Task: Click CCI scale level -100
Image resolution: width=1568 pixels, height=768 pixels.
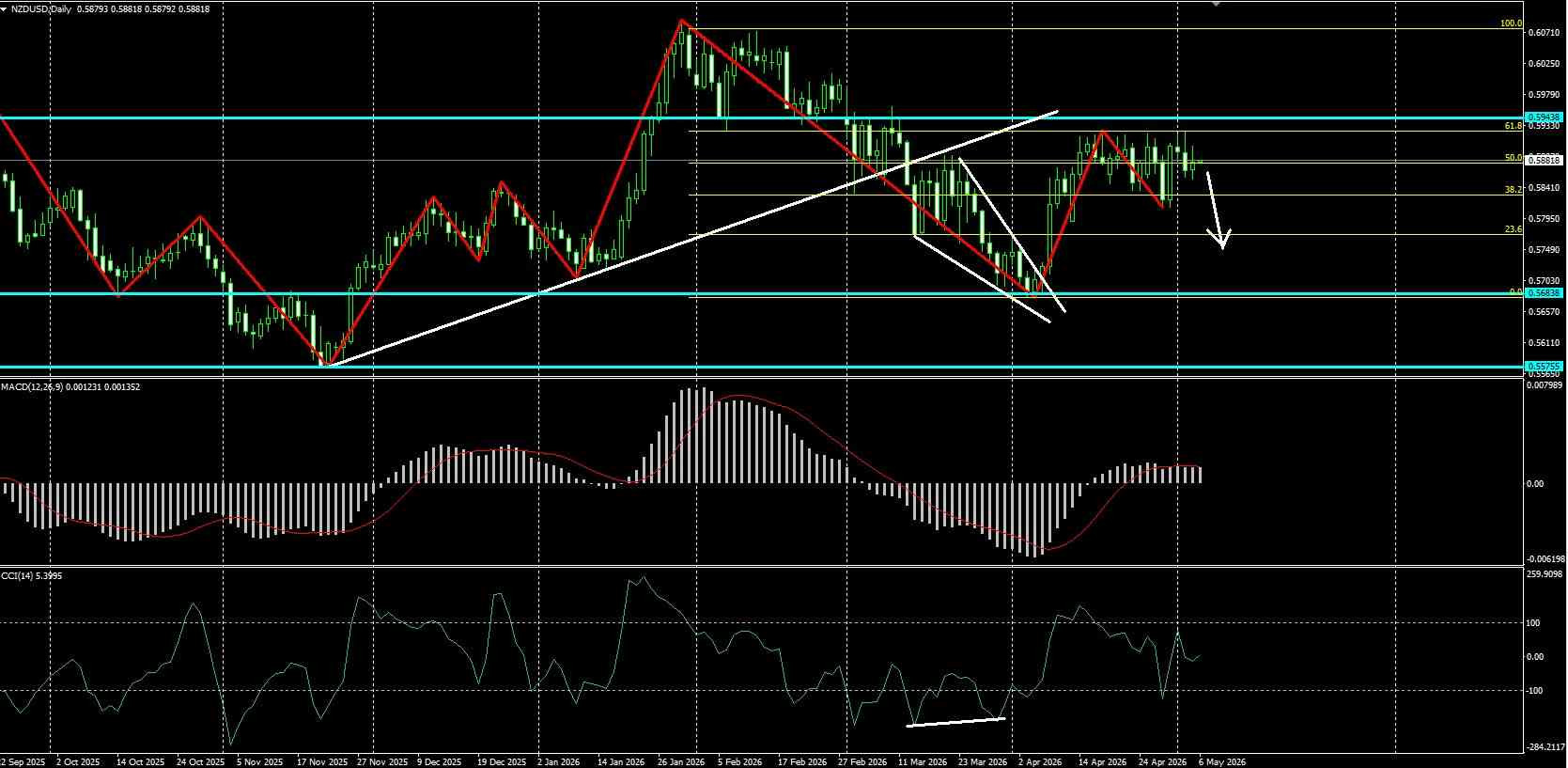Action: tap(1535, 691)
